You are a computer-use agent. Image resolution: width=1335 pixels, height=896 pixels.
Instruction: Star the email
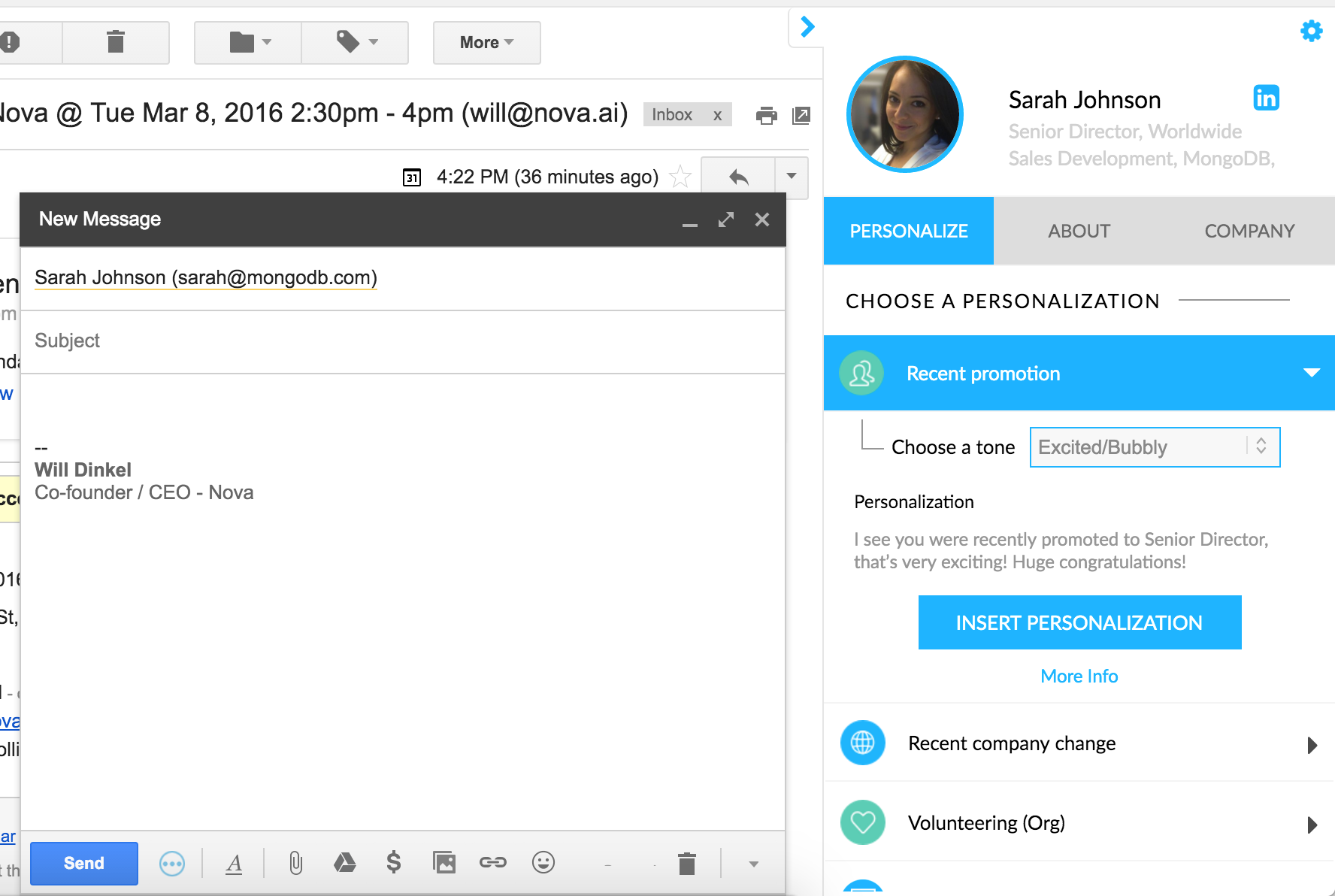[680, 177]
